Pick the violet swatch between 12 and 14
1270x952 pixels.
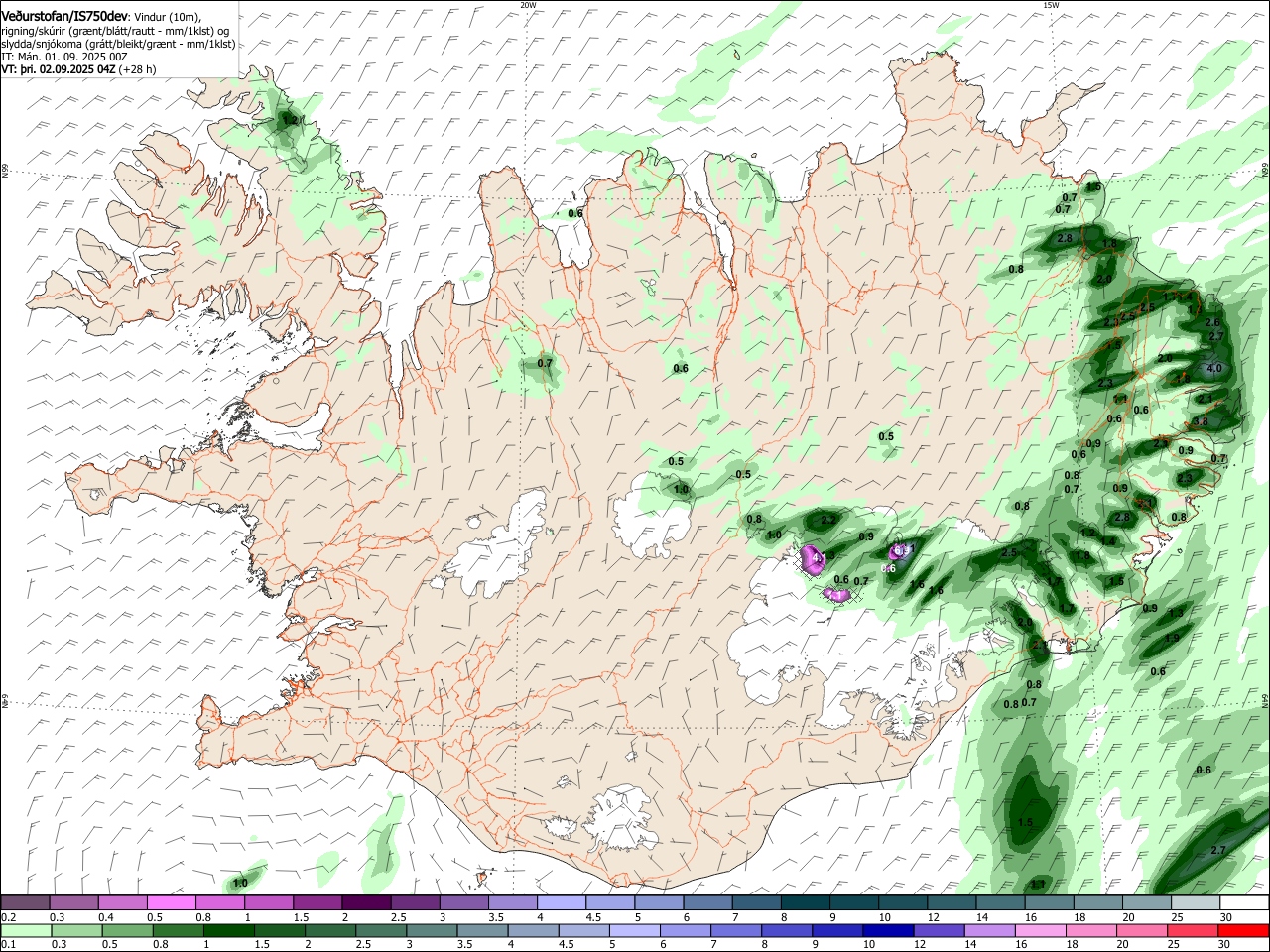click(x=939, y=930)
